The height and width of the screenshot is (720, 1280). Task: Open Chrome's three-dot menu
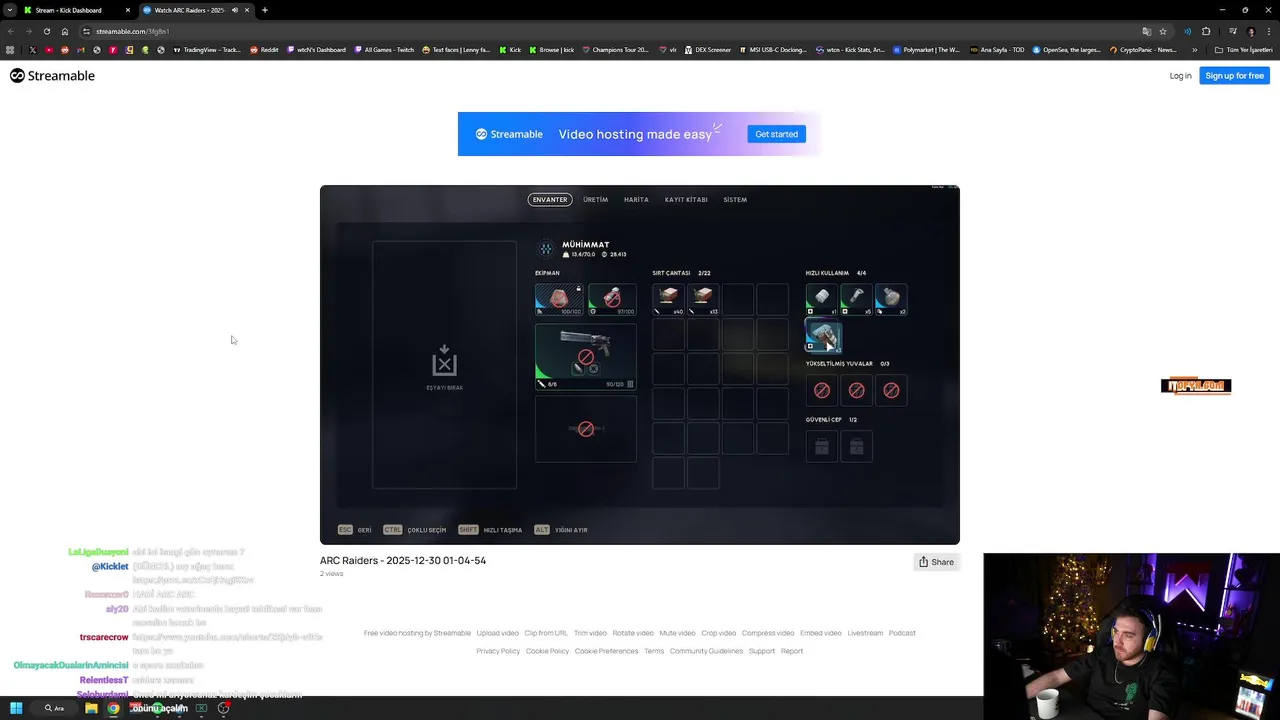pos(1269,31)
